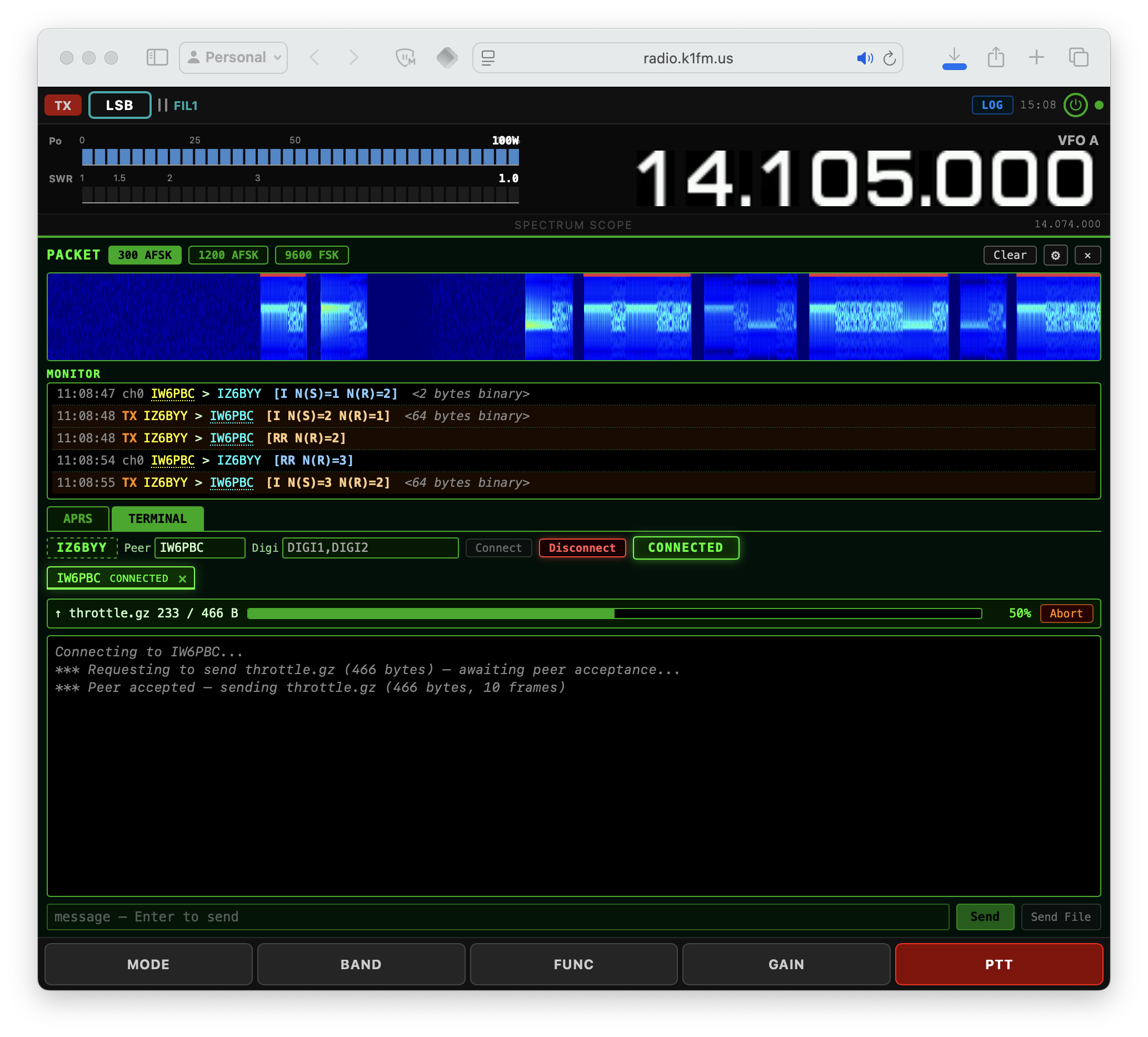Click the Connect button
Viewport: 1148px width, 1037px height.
click(x=498, y=547)
